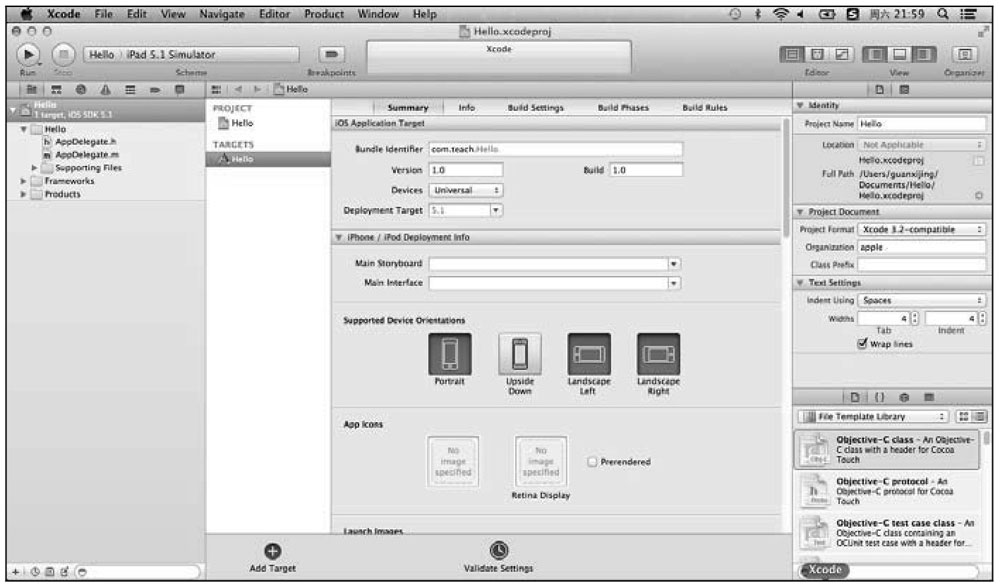Screen dimensions: 1000x588
Task: Expand the Products group
Action: point(24,194)
